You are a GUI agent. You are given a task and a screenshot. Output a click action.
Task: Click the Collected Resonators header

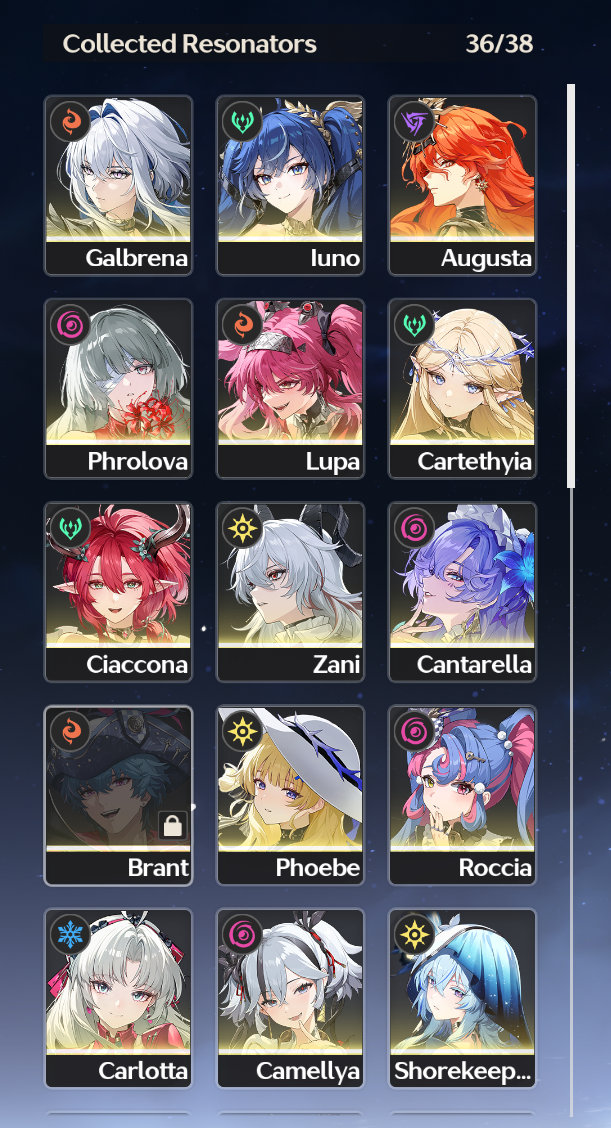pyautogui.click(x=189, y=44)
